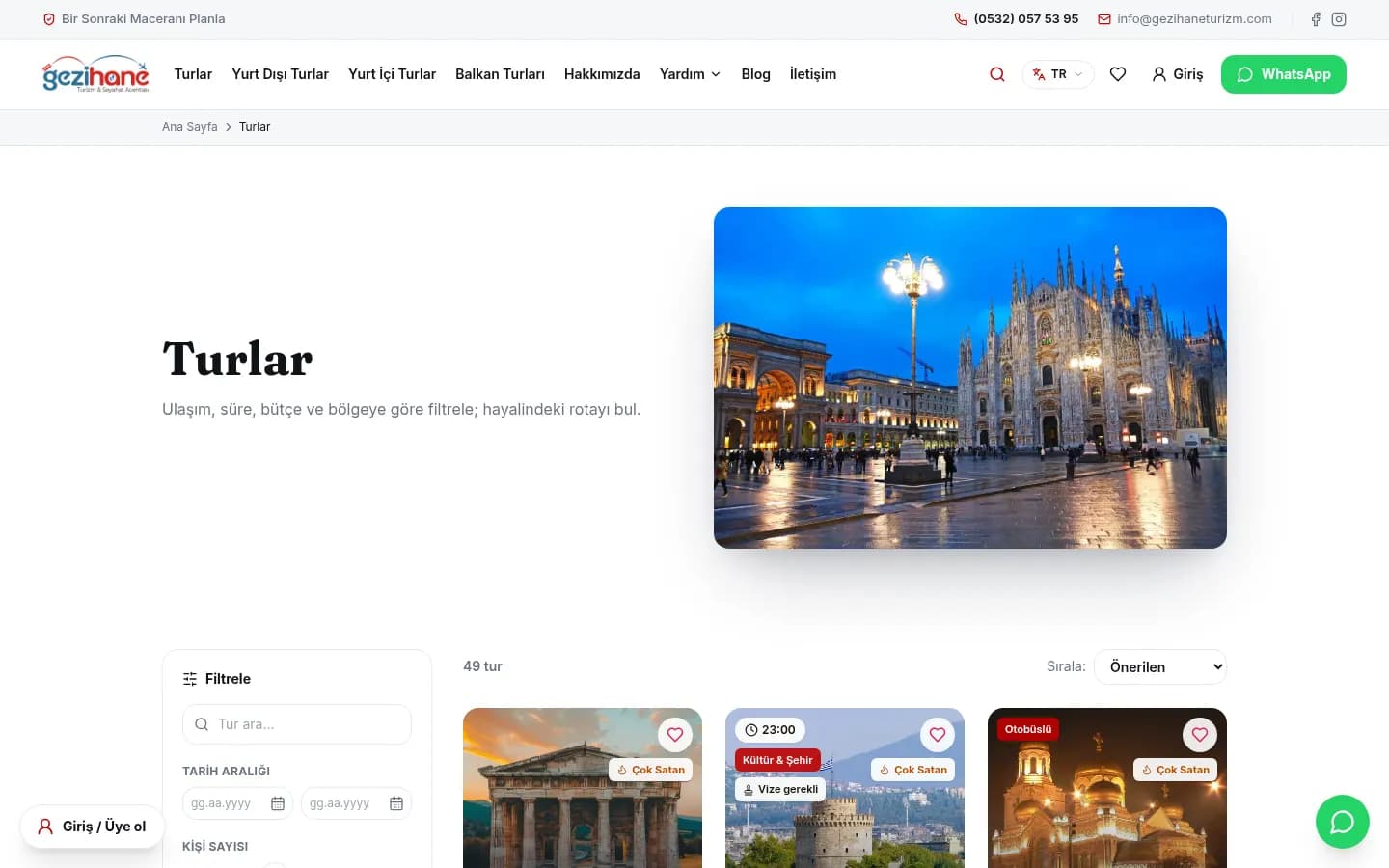Screen dimensions: 1389x868
Task: Open Yurt Dışı Turlar menu item
Action: point(280,74)
